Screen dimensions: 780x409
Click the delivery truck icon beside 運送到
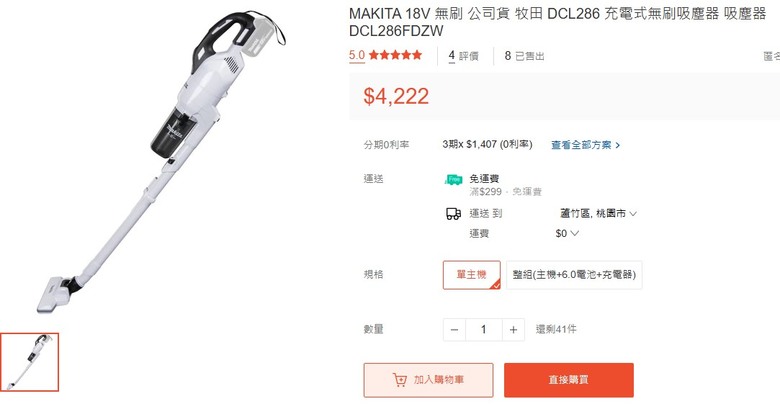pos(453,214)
